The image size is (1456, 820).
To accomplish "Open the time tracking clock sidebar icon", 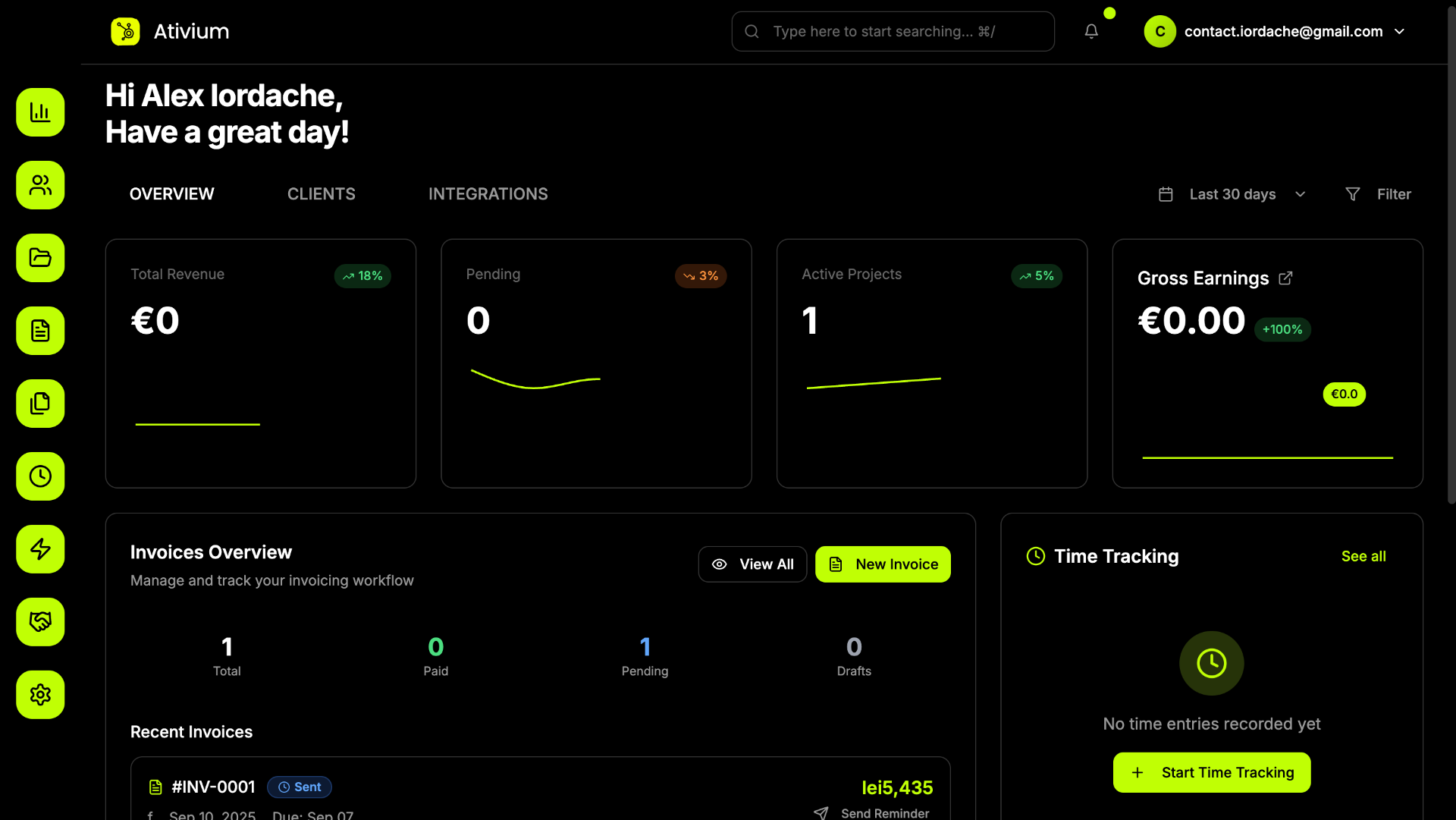I will [x=40, y=476].
